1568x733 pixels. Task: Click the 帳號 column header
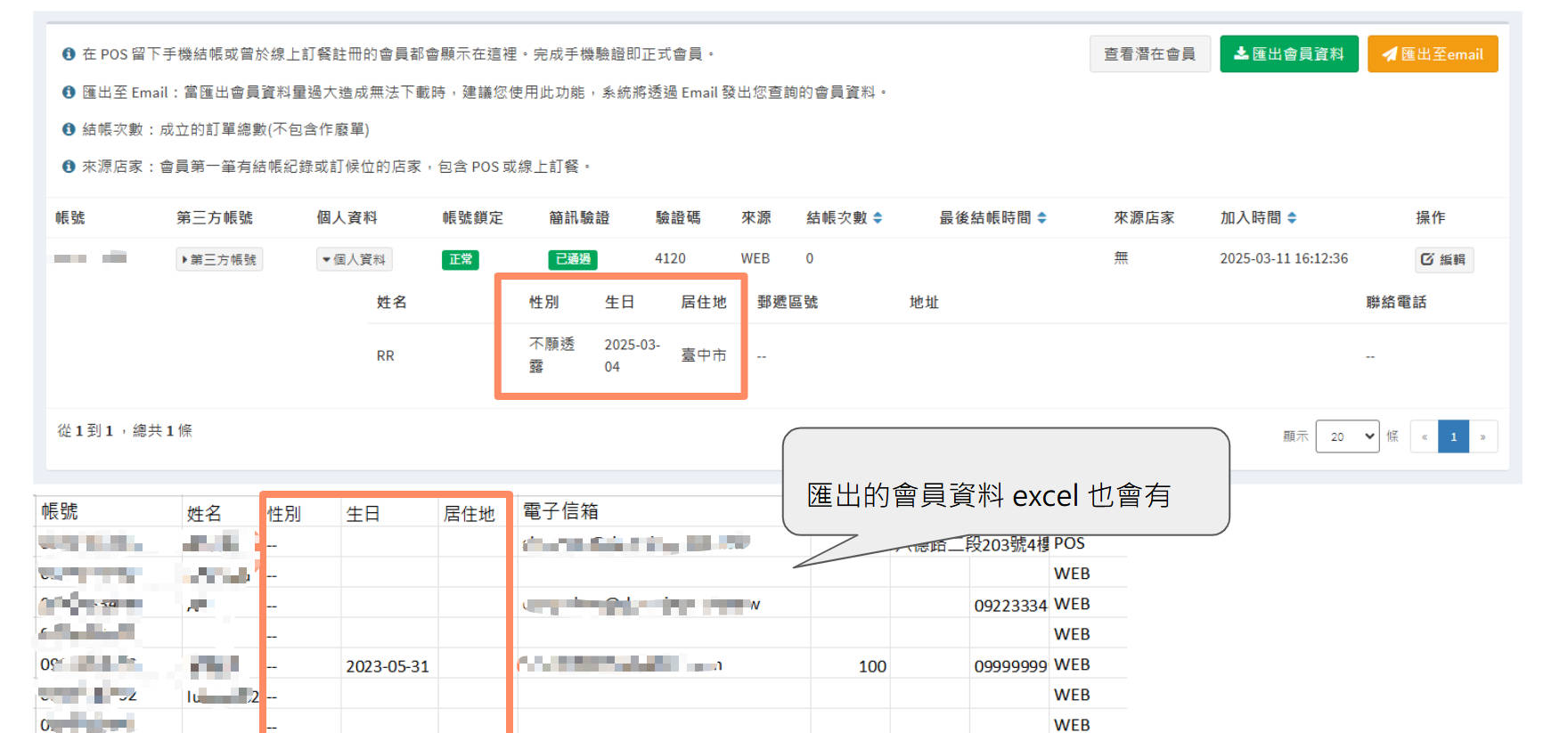tap(69, 218)
